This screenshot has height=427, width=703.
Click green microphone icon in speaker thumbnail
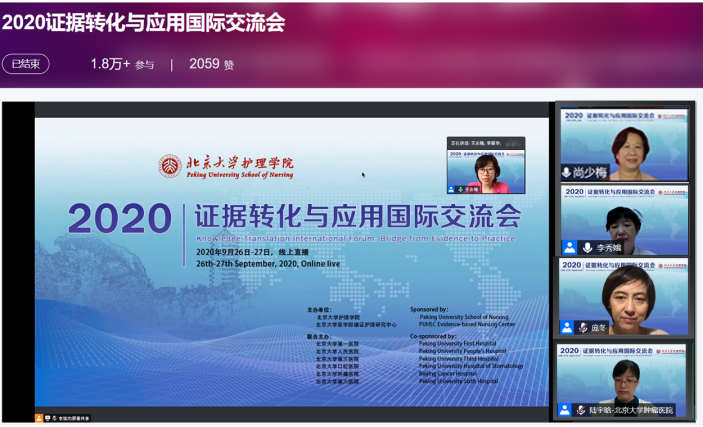click(460, 190)
